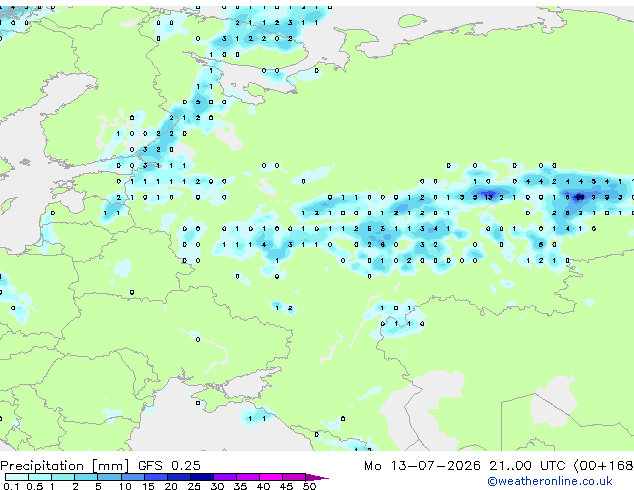Open the weatheronline.co.uk copyright link
This screenshot has height=490, width=634.
tap(549, 481)
